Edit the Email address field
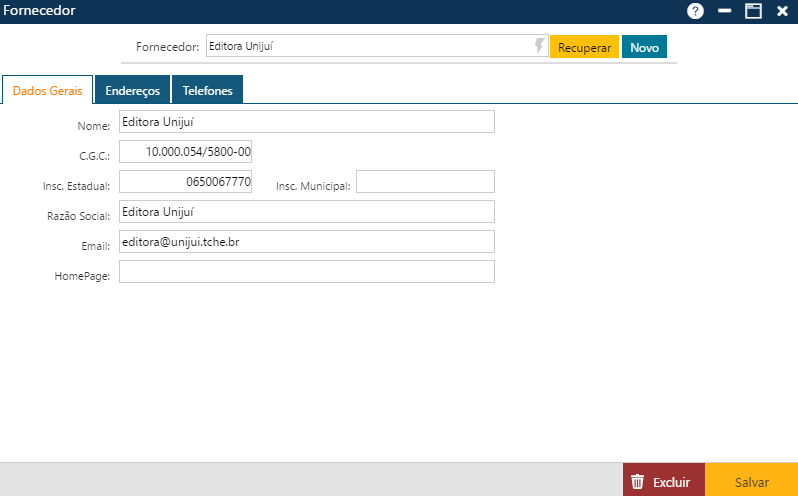 coord(306,242)
